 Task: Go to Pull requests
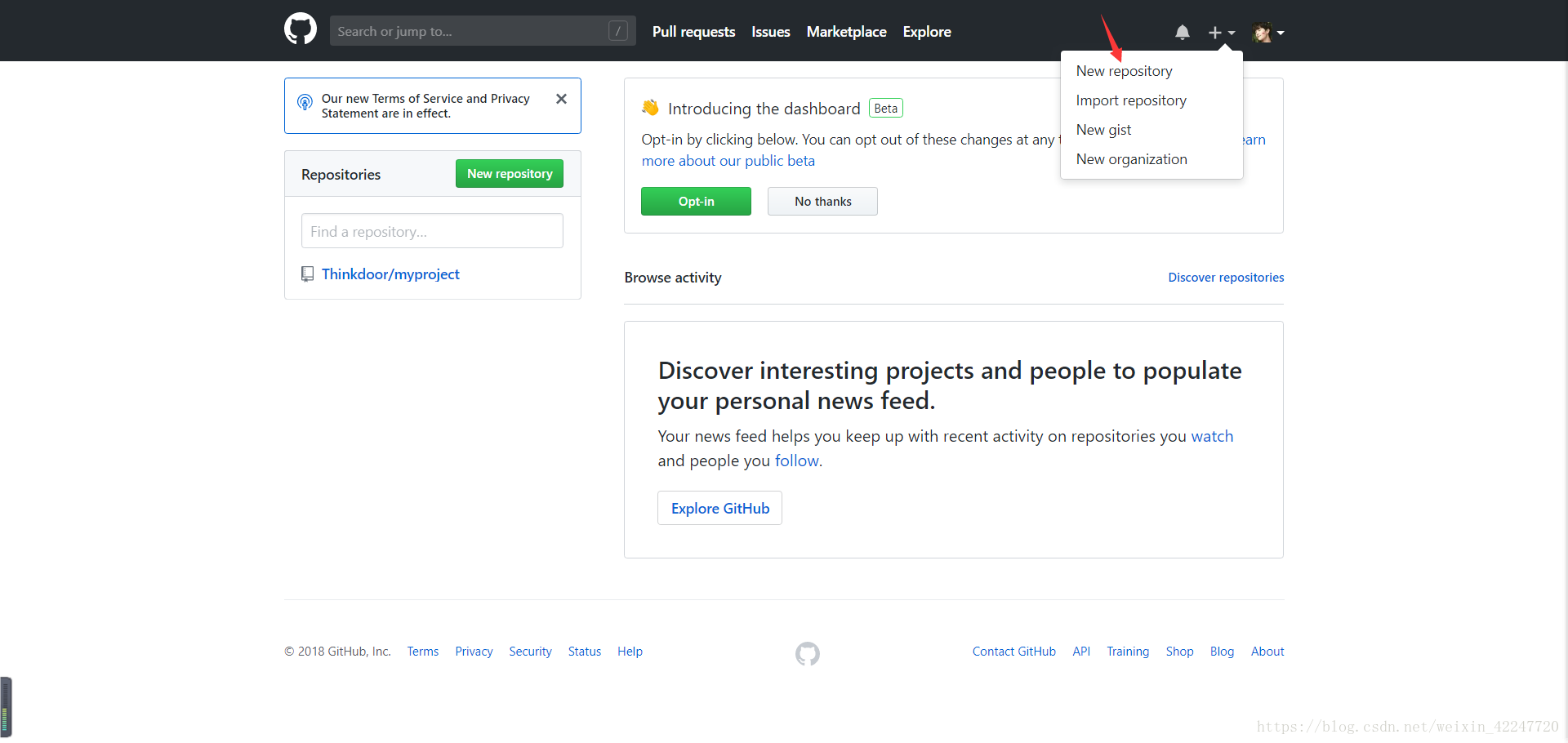(x=693, y=32)
